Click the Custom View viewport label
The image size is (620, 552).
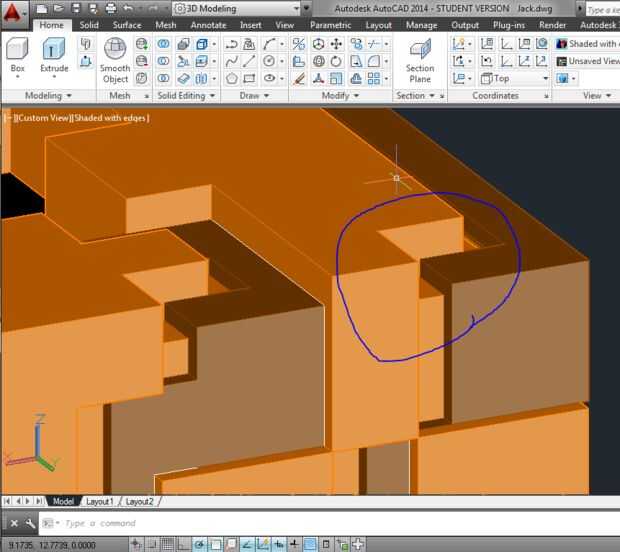tap(43, 118)
